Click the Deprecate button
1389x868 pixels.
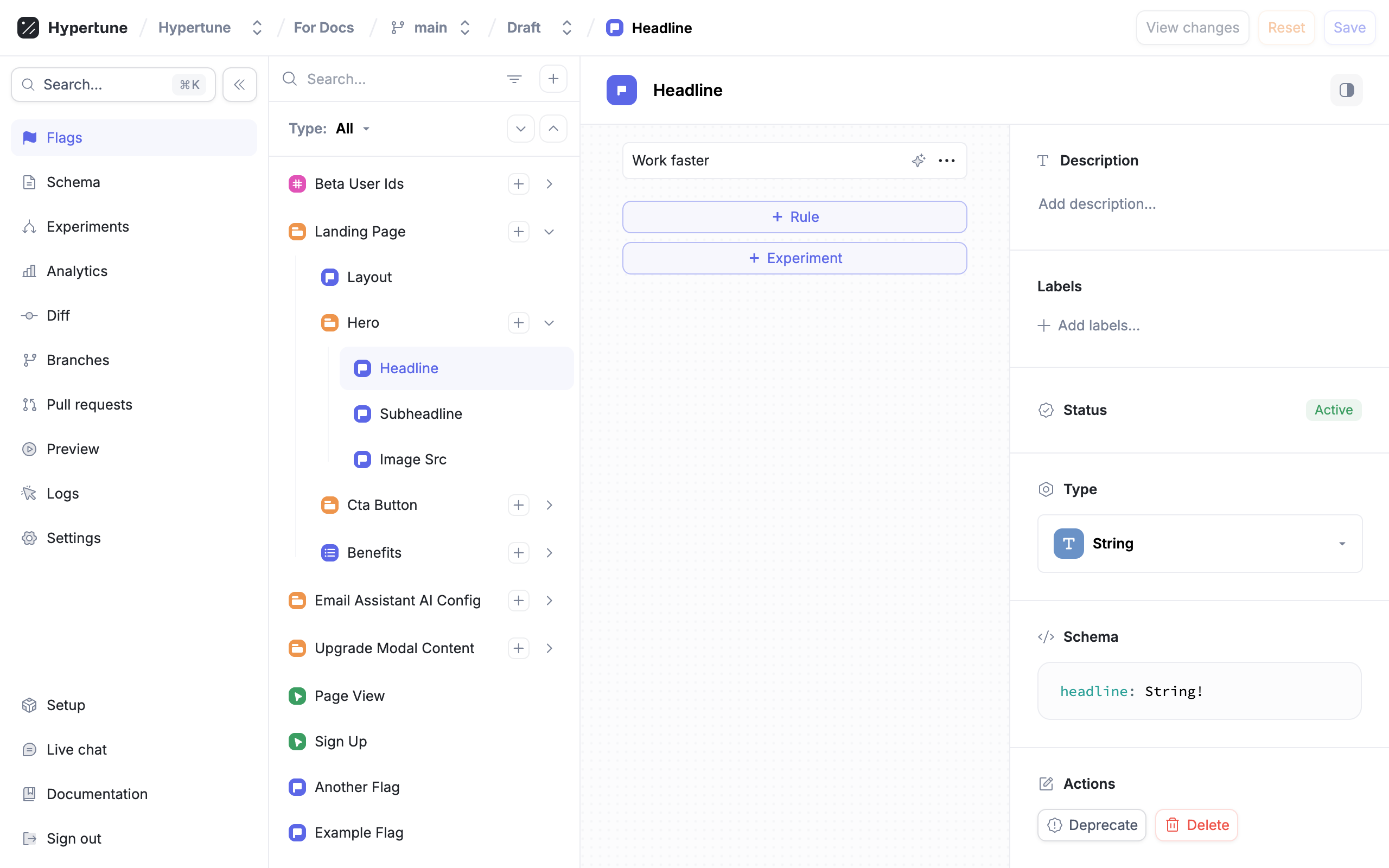1092,825
